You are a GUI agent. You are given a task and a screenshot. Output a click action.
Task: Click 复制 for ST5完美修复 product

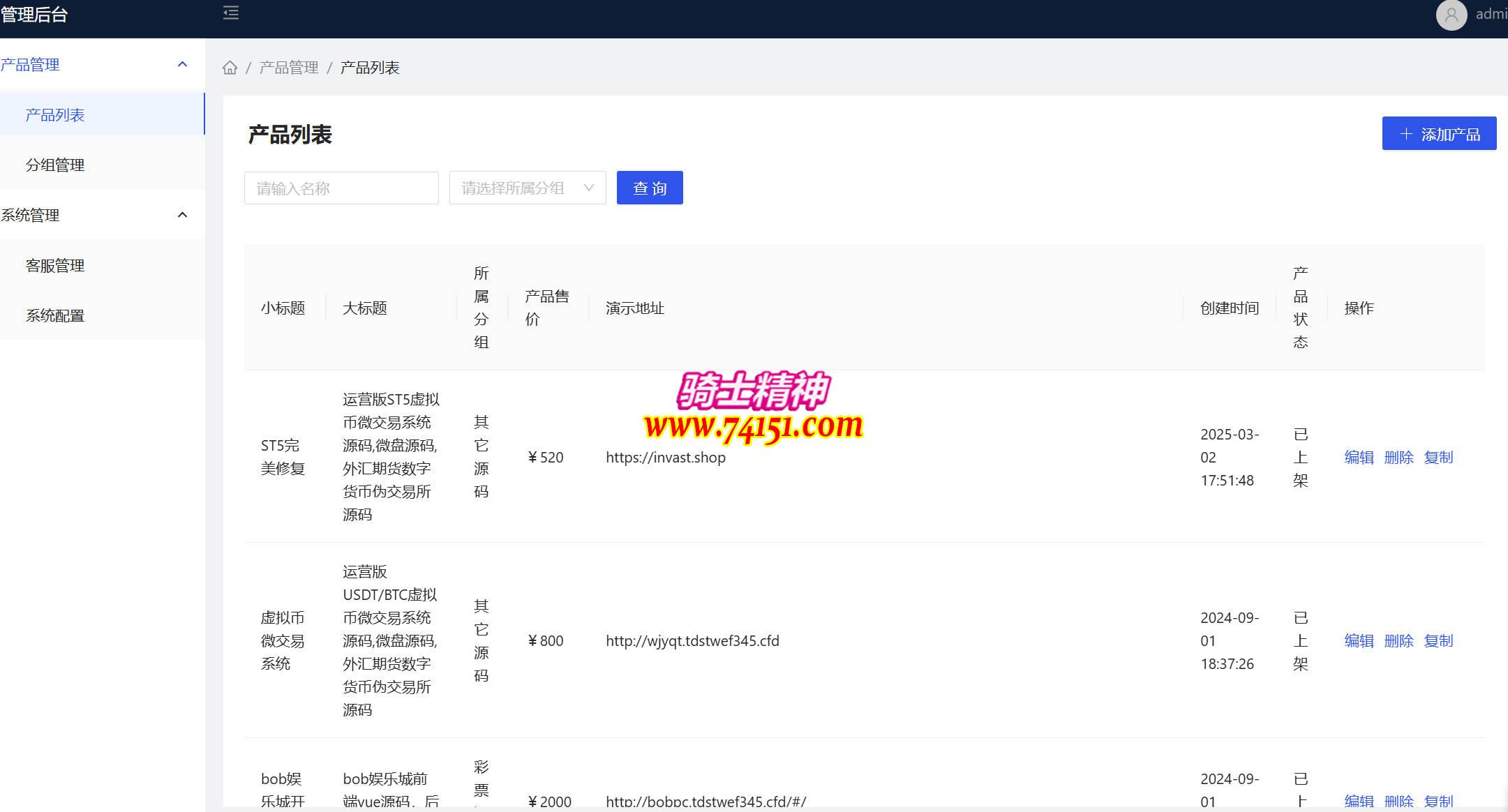pos(1438,457)
